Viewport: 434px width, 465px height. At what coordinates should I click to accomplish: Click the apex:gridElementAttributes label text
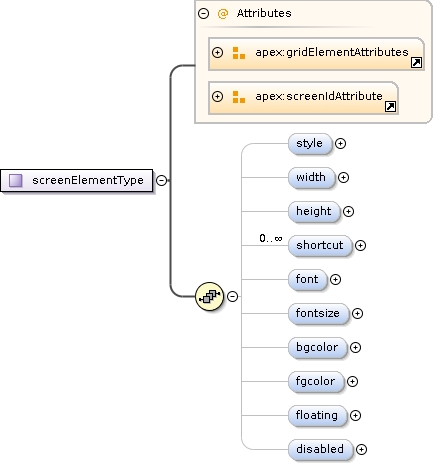pos(332,52)
